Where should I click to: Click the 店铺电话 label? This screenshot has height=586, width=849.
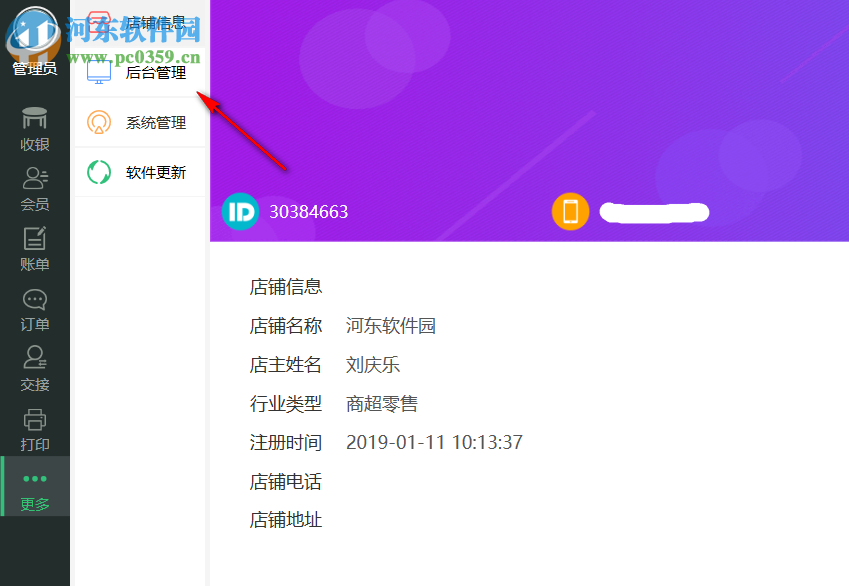(x=285, y=481)
